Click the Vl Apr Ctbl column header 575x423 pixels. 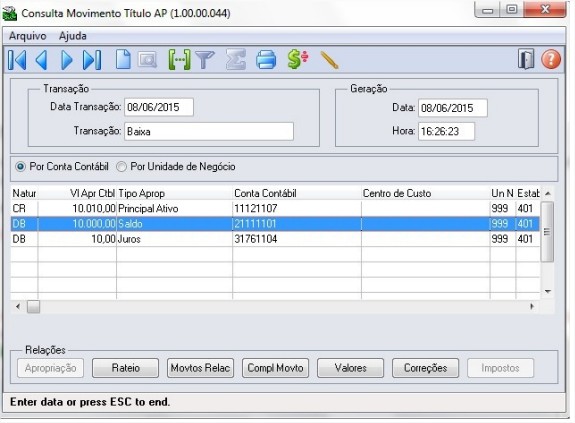[77, 193]
